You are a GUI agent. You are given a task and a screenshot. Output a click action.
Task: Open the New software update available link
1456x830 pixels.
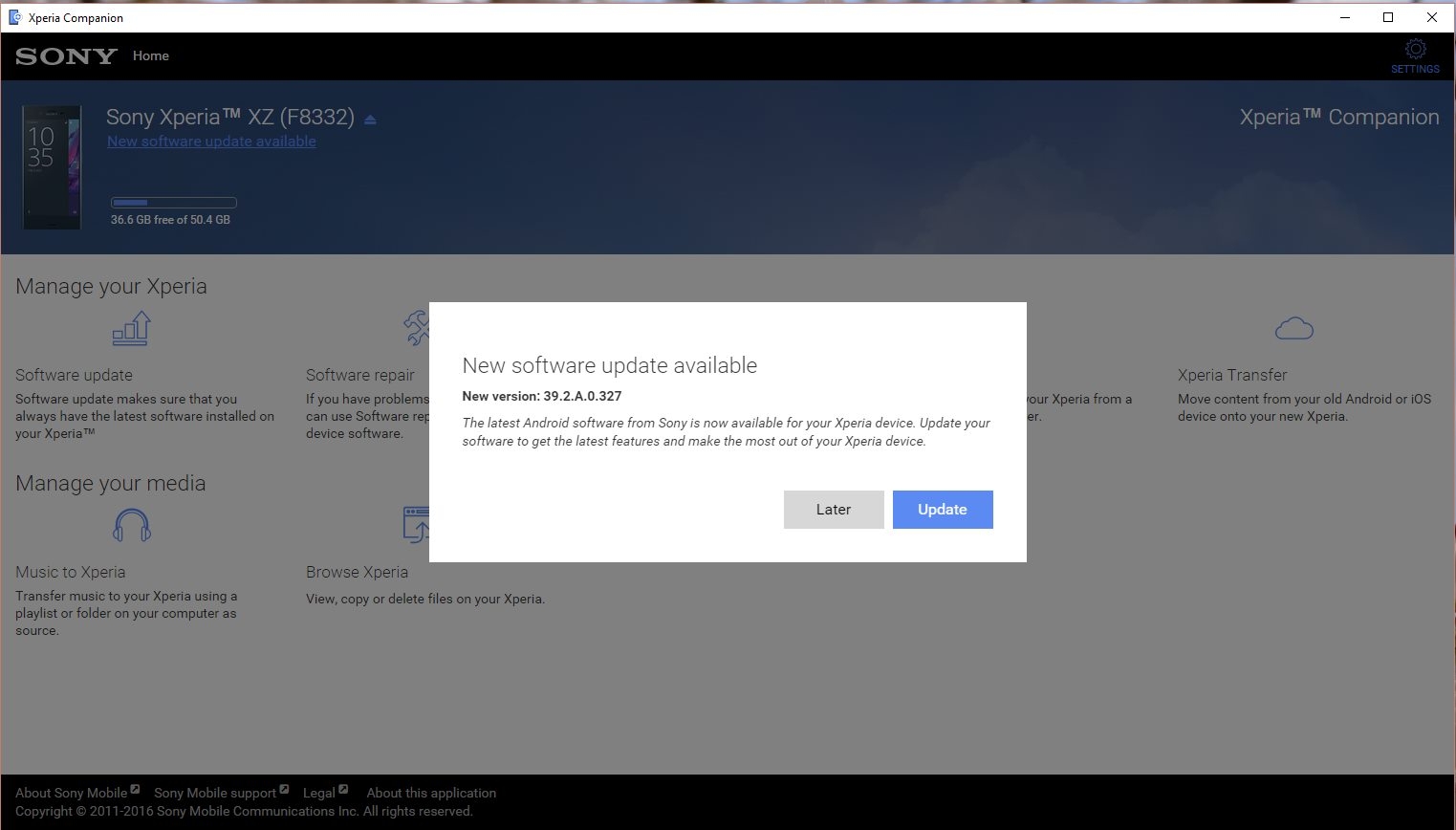click(x=211, y=142)
